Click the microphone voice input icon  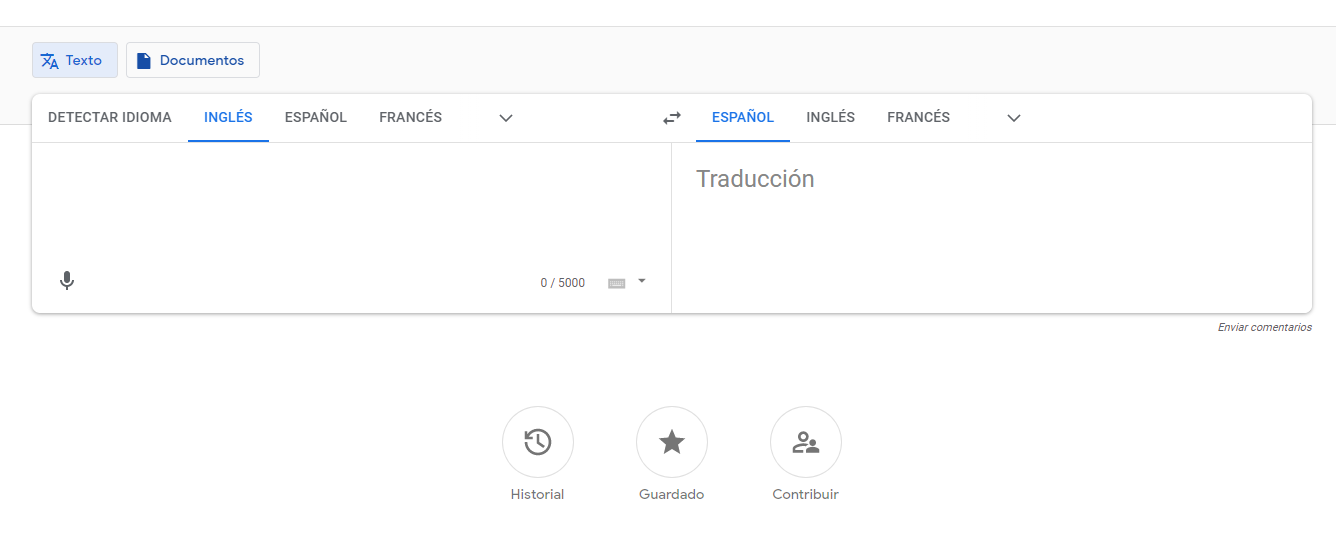click(67, 281)
